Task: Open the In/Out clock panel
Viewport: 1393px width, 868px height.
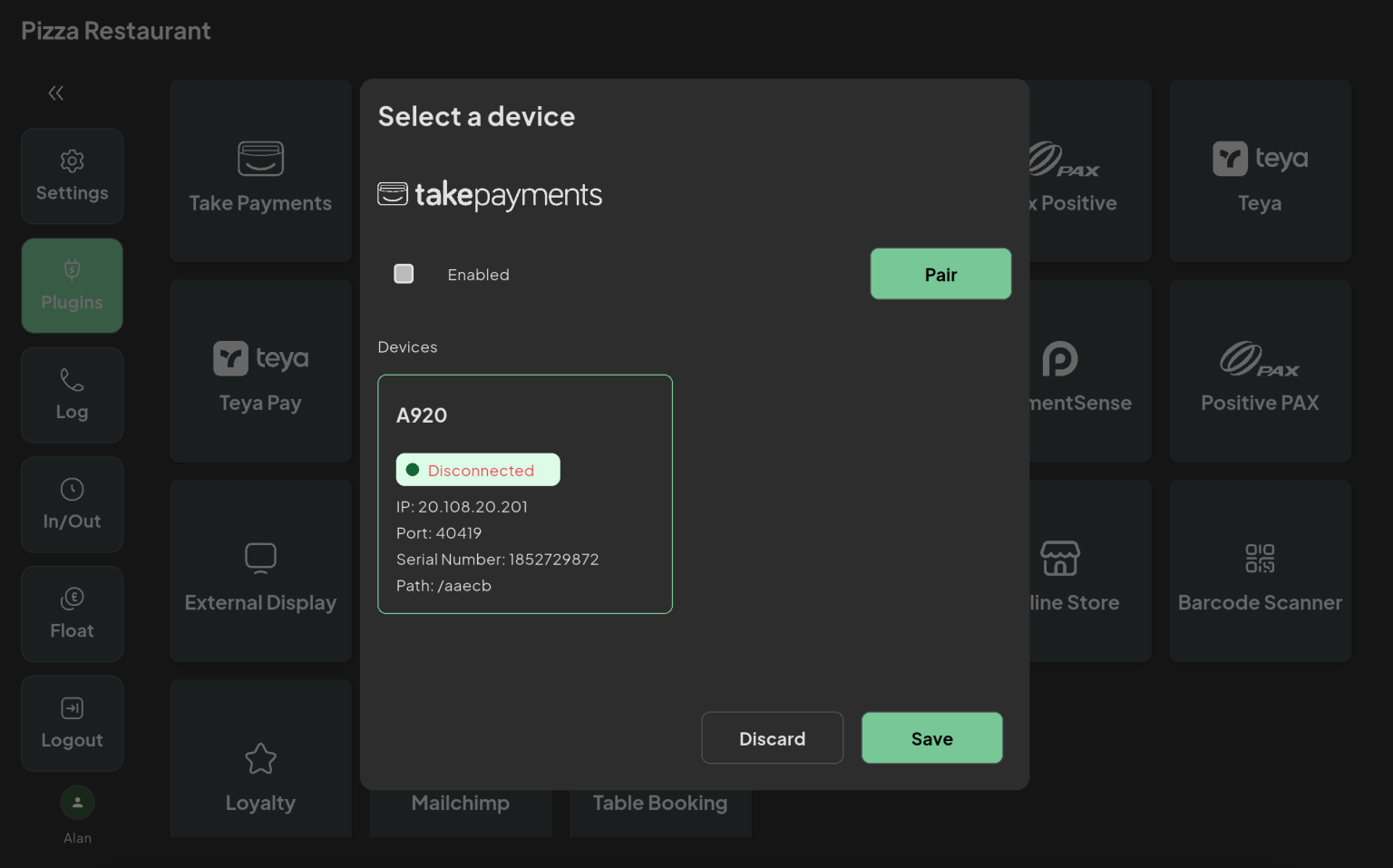Action: pos(72,504)
